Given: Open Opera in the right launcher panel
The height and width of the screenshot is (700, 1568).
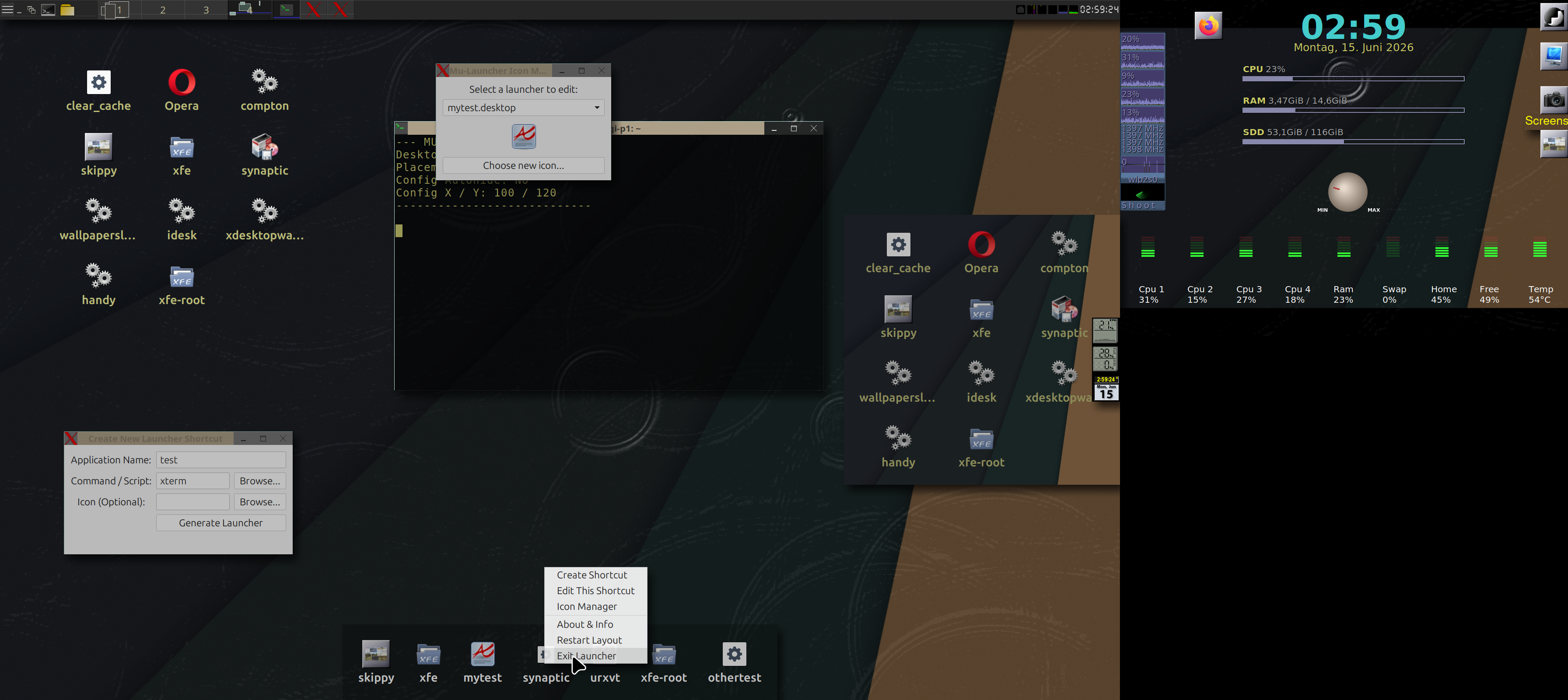Looking at the screenshot, I should click(981, 245).
